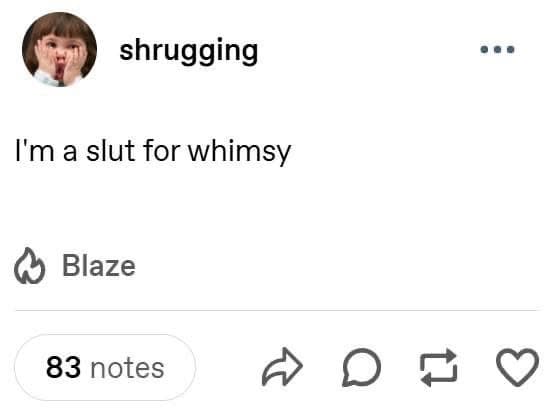Click the Blaze flame icon
This screenshot has height=411, width=549.
(x=29, y=266)
